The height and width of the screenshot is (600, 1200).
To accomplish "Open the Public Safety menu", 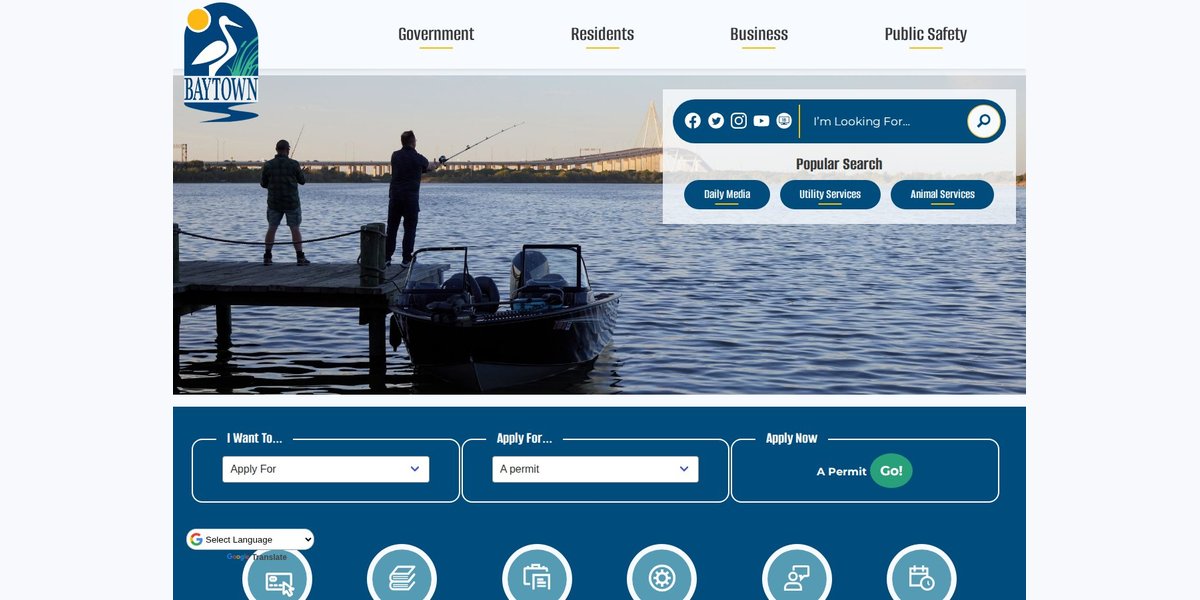I will (926, 34).
